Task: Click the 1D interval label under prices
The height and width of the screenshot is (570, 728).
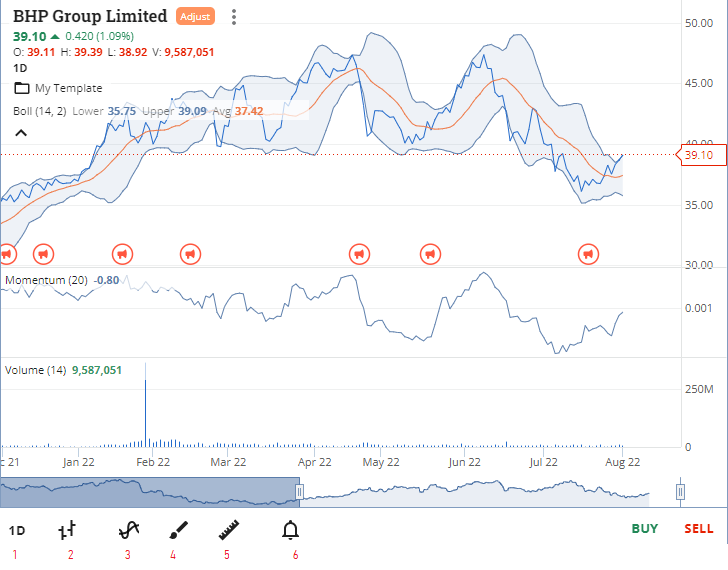Action: (x=20, y=68)
